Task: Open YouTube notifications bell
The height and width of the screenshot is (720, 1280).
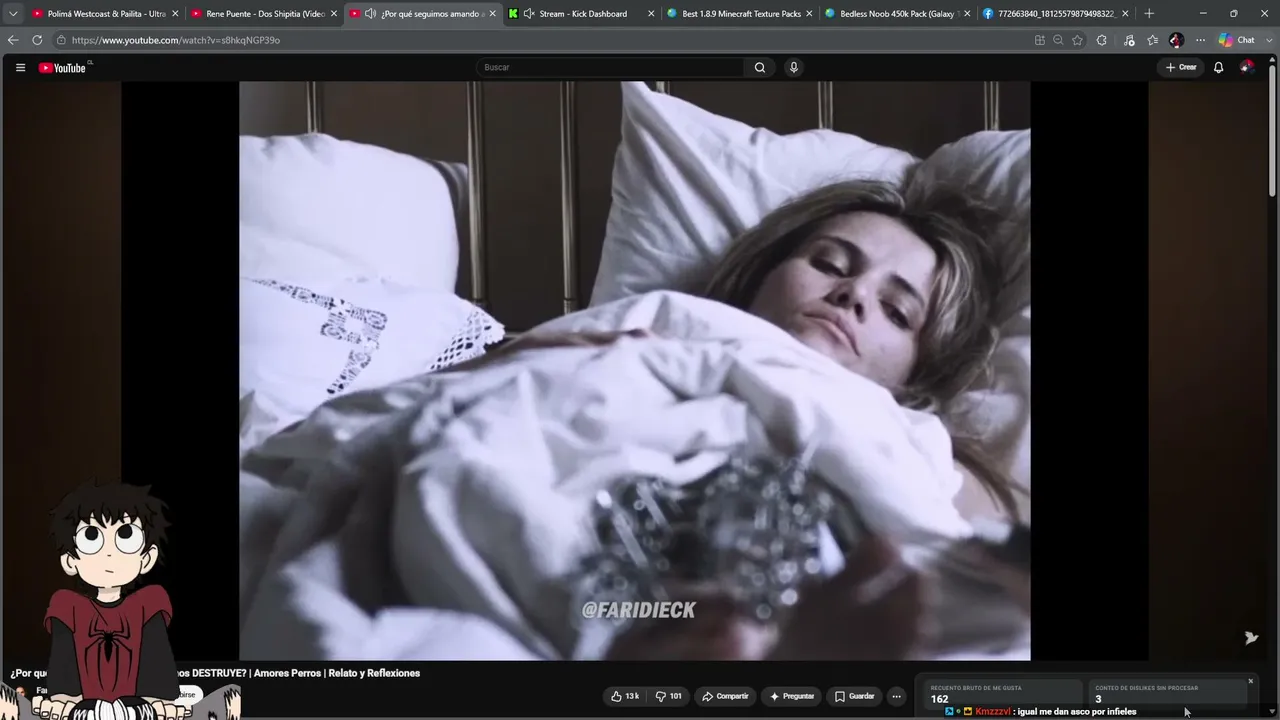Action: click(x=1218, y=67)
